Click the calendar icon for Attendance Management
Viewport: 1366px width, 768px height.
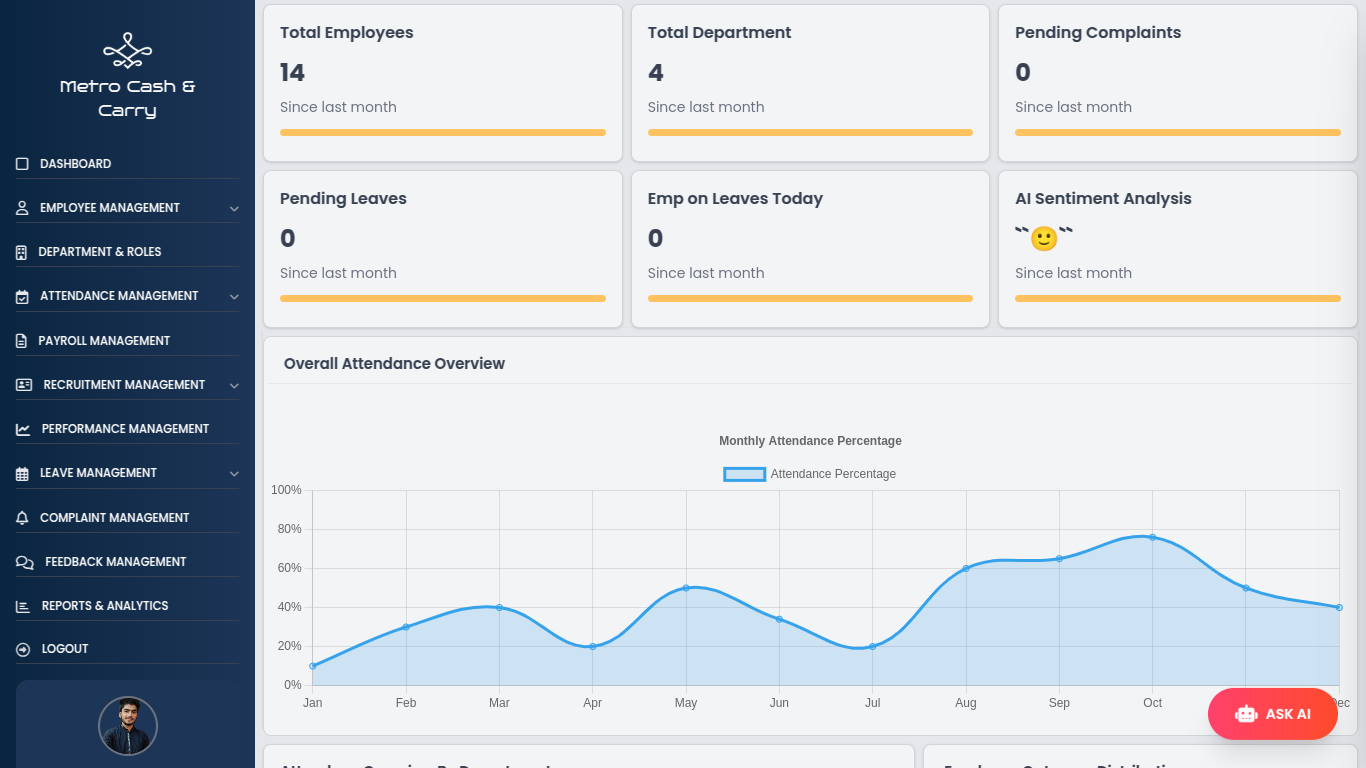coord(21,295)
